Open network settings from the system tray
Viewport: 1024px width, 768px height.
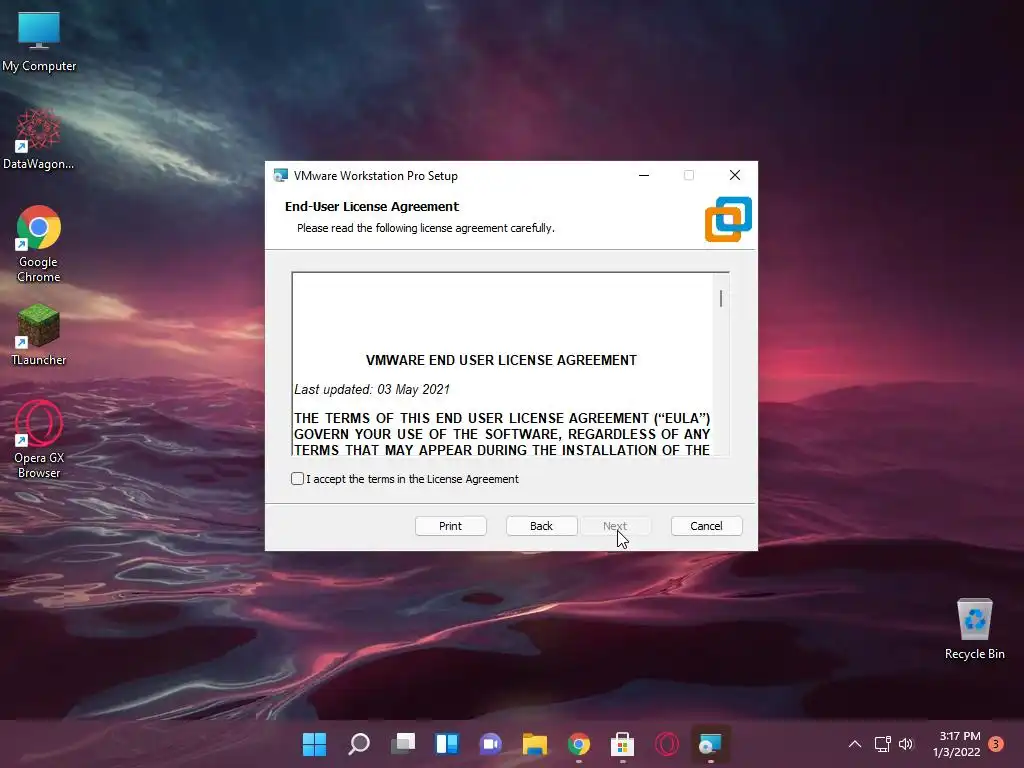coord(883,744)
